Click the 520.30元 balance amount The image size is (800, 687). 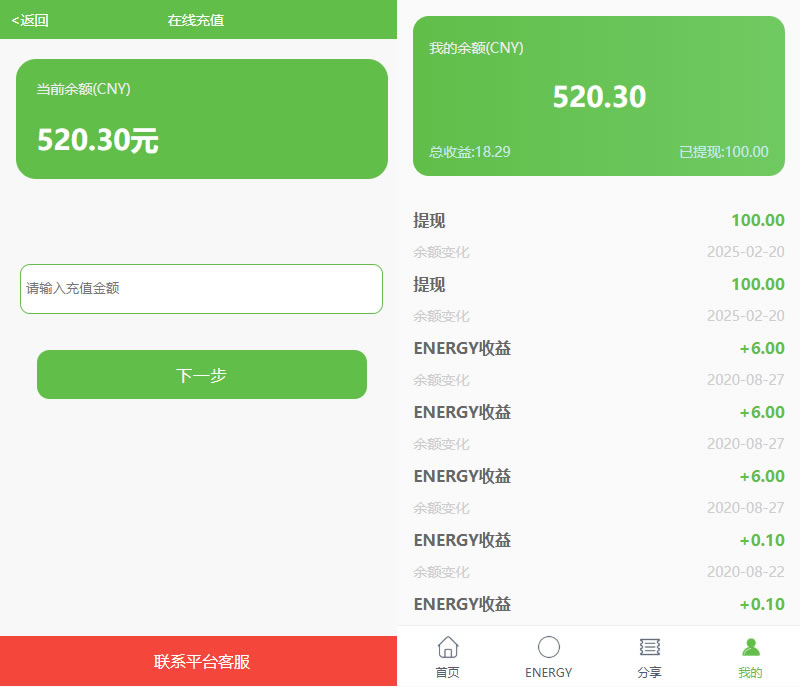98,140
